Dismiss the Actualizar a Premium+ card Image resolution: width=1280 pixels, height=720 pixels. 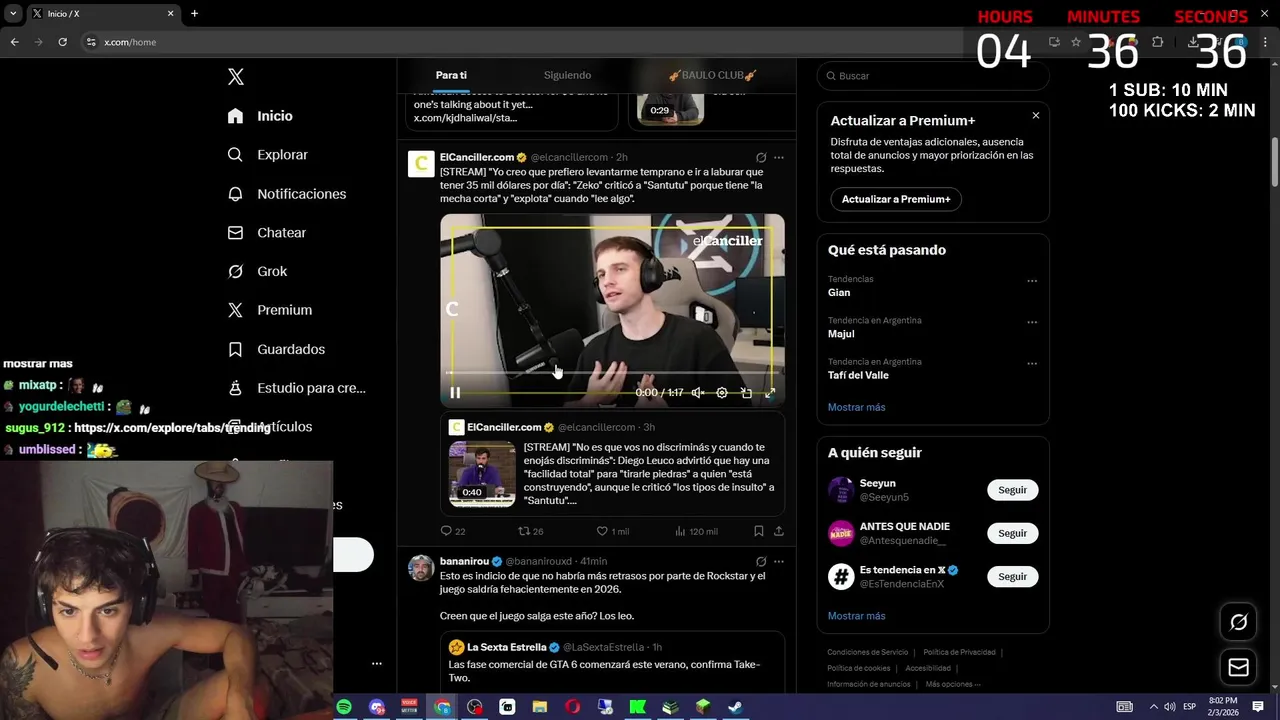[x=1035, y=116]
